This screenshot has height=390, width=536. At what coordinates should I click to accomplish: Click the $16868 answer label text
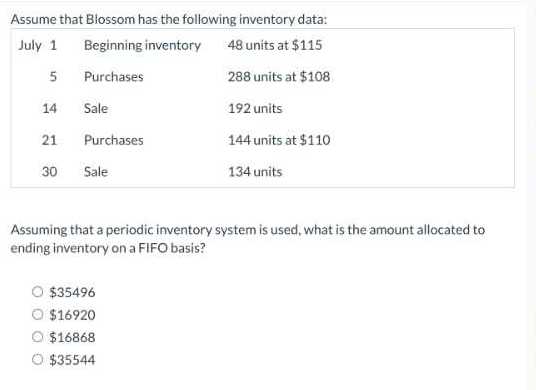[x=72, y=337]
